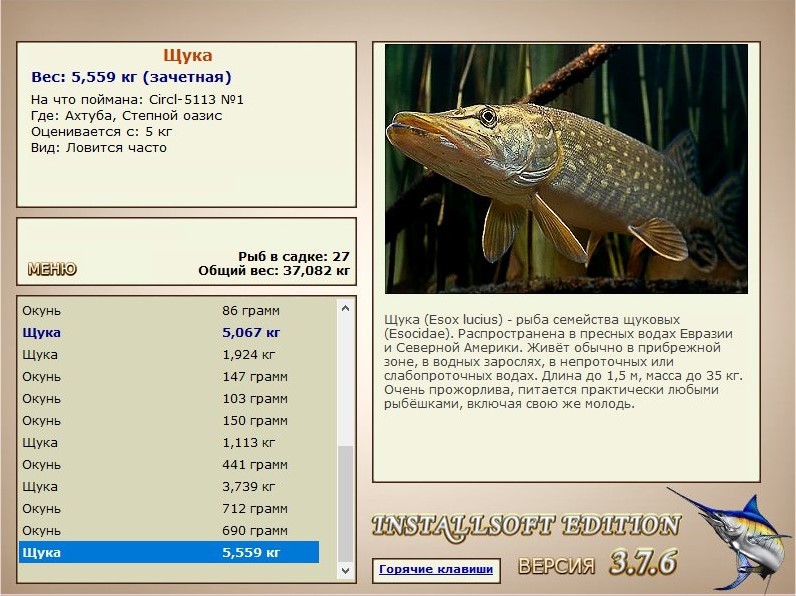Image resolution: width=796 pixels, height=596 pixels.
Task: Select the Окунь 86 грамм row
Action: tap(169, 310)
